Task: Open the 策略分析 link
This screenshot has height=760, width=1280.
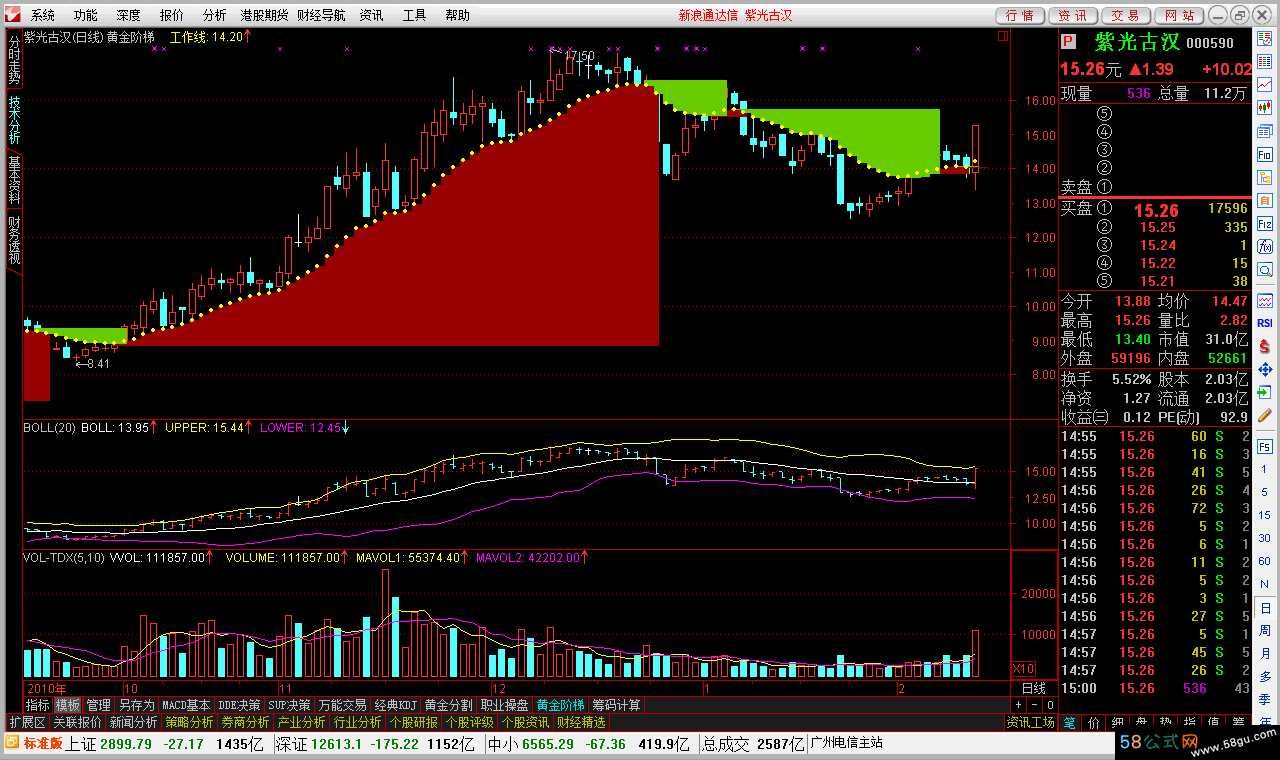Action: pyautogui.click(x=189, y=721)
